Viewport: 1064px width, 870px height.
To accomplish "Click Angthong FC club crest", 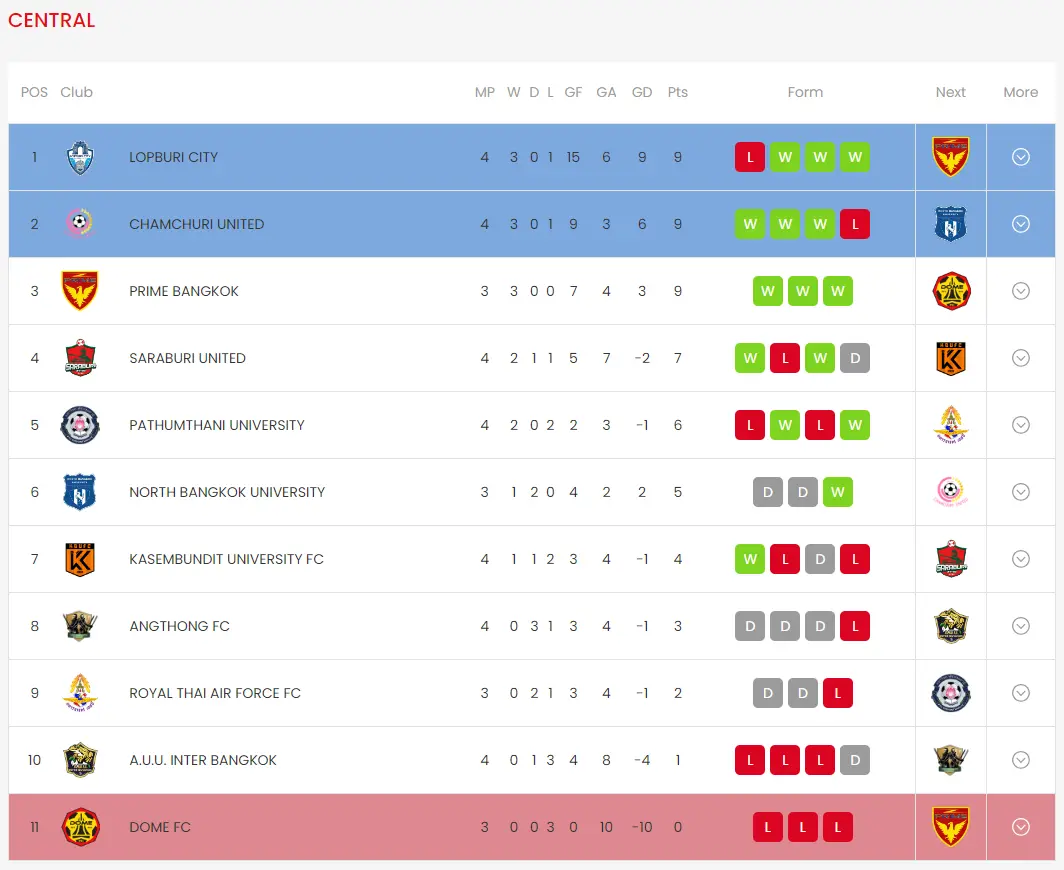I will pos(80,626).
